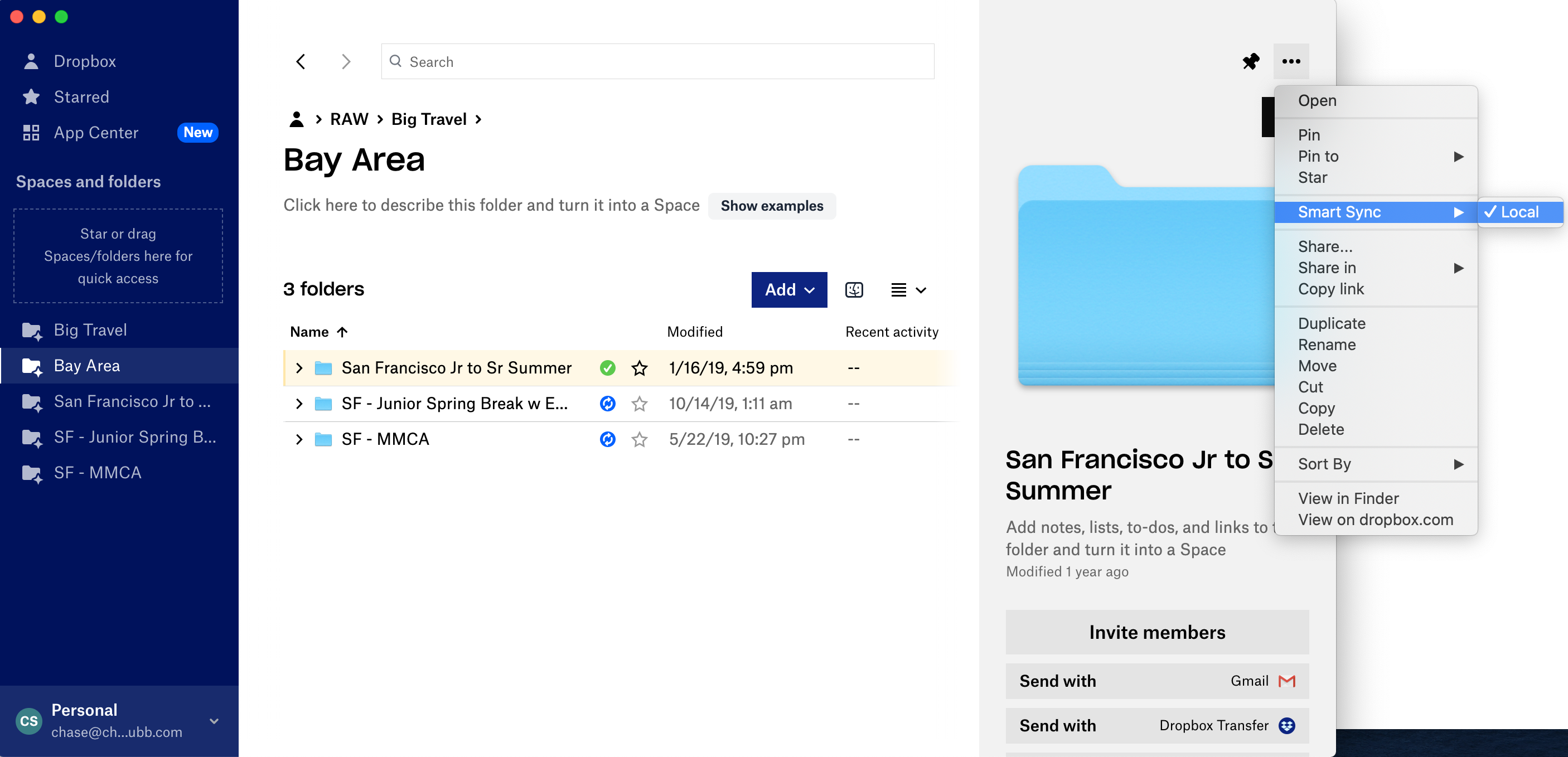Click the Invite members button

click(x=1156, y=632)
